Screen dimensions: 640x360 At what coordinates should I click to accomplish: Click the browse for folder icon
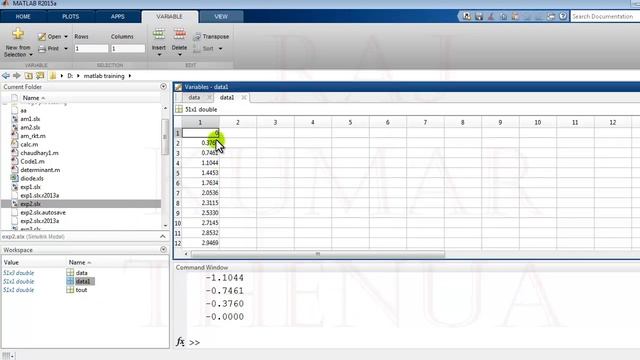[x=40, y=76]
